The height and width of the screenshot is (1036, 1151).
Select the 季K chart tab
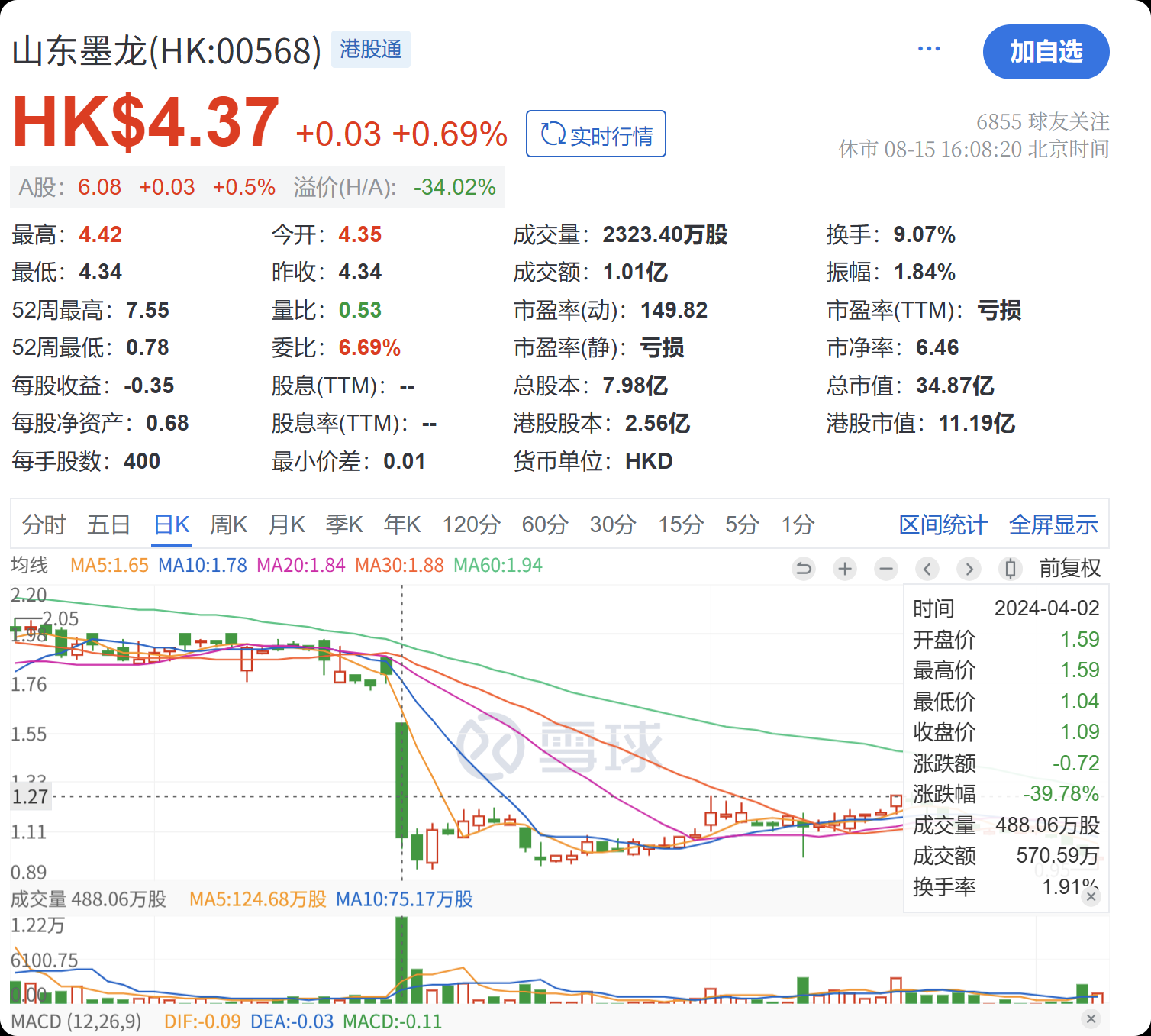click(x=344, y=524)
